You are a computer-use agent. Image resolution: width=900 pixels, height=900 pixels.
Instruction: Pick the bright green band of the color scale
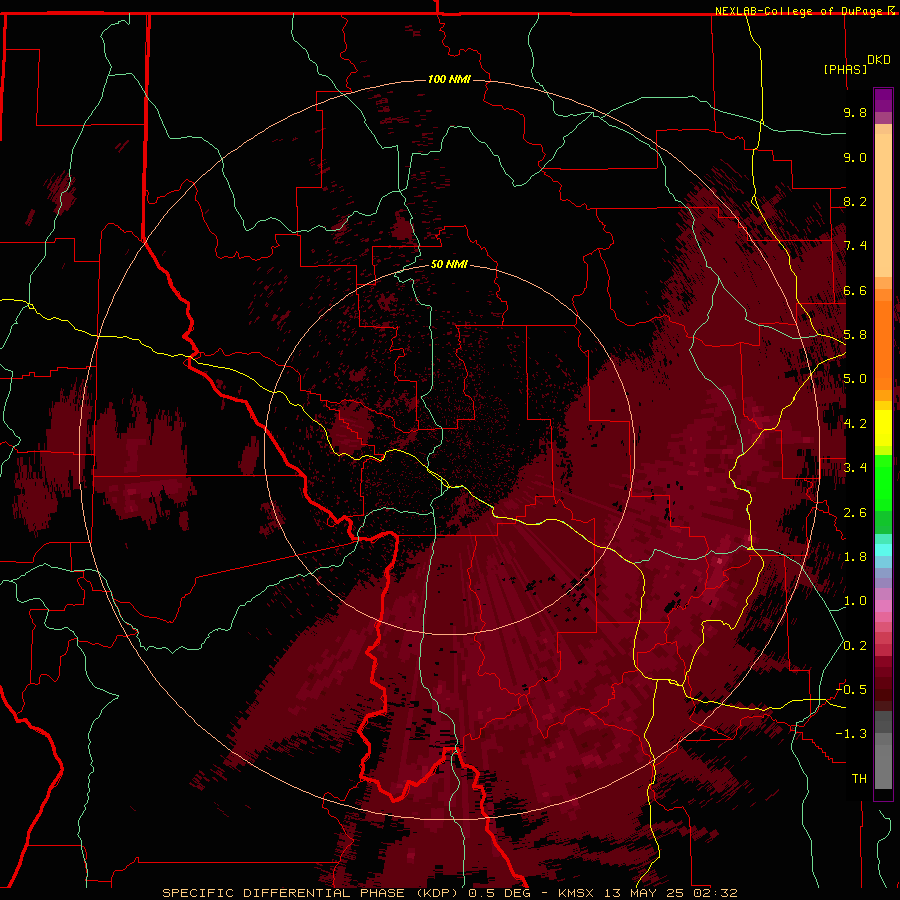[883, 482]
